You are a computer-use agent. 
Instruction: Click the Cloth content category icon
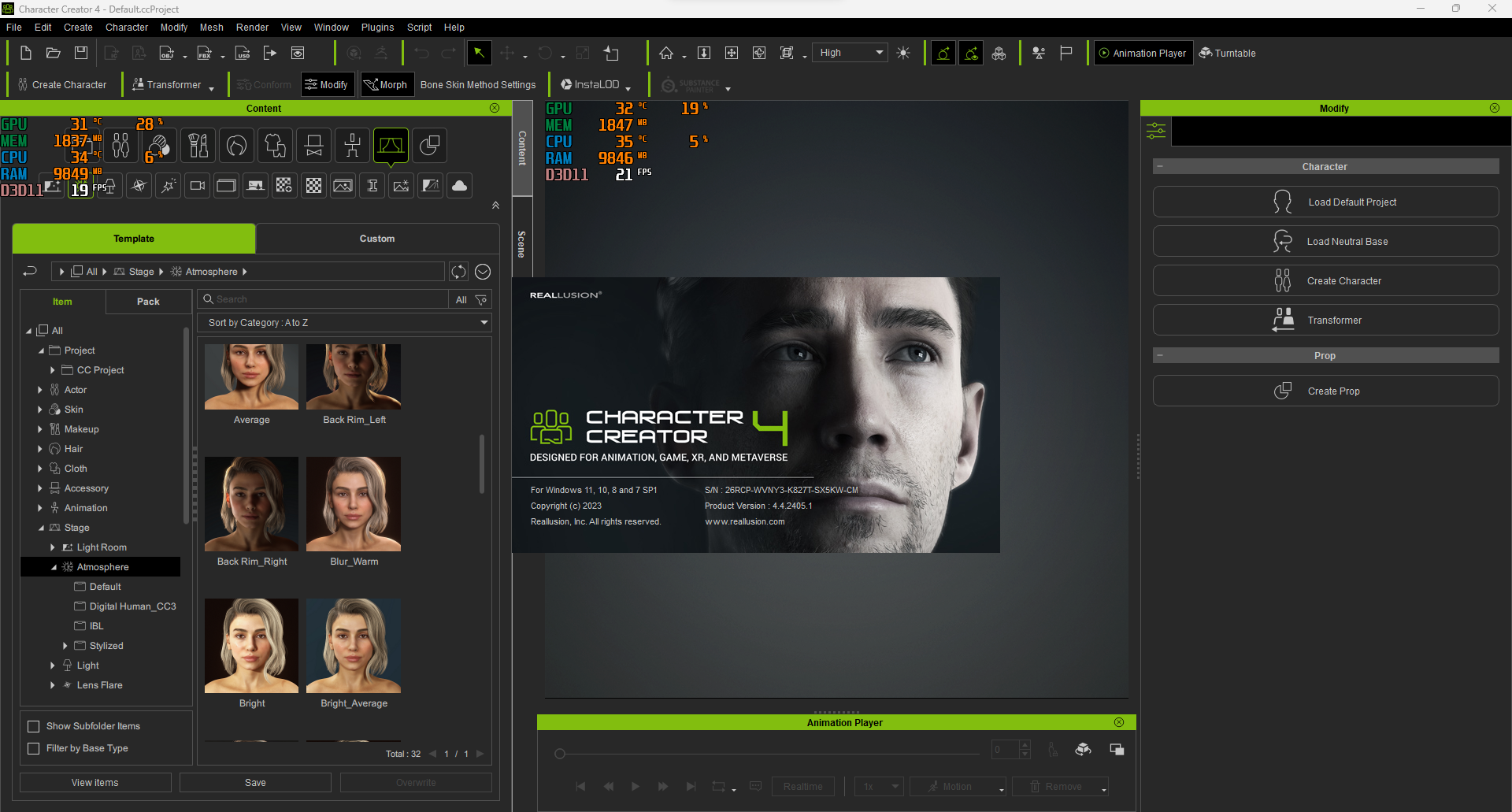[x=275, y=146]
